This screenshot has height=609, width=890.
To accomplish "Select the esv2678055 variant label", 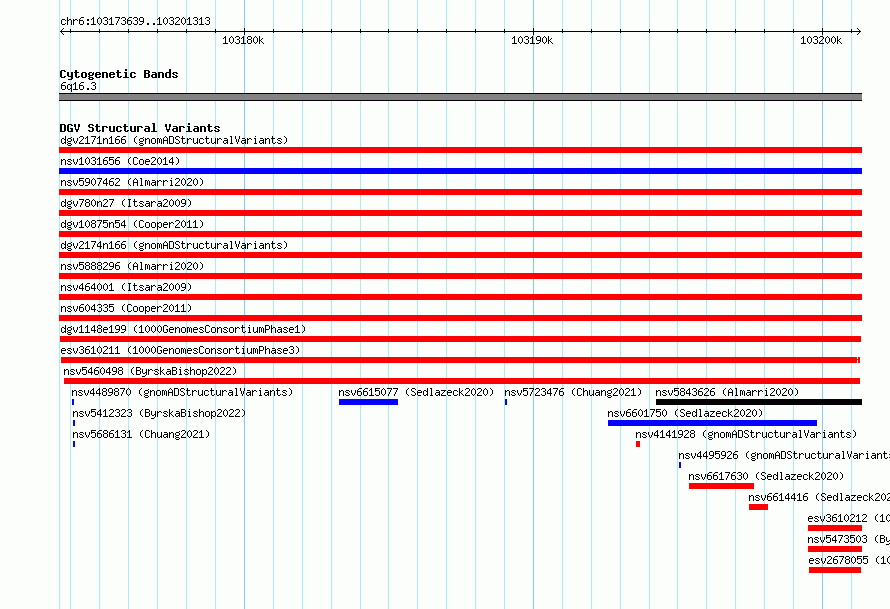I will (838, 560).
